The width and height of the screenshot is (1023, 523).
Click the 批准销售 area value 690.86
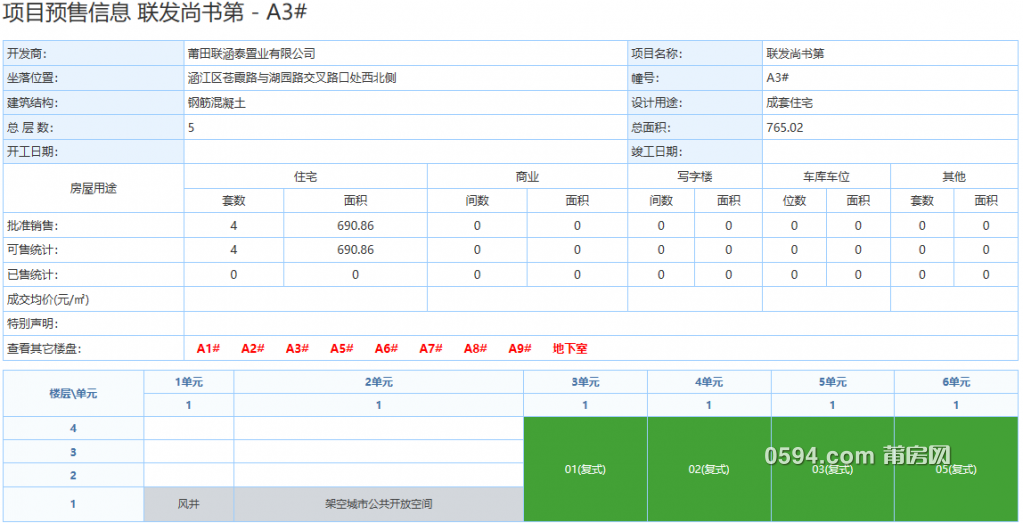355,226
